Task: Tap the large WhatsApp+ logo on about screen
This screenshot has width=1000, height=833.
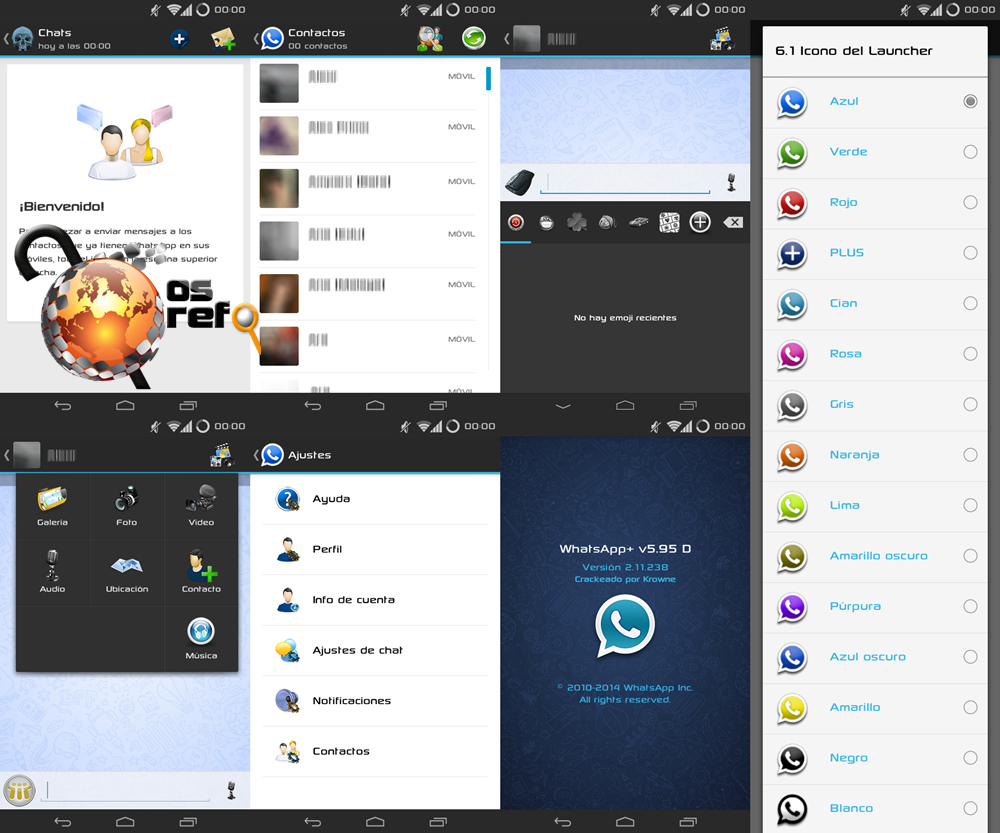Action: 625,626
